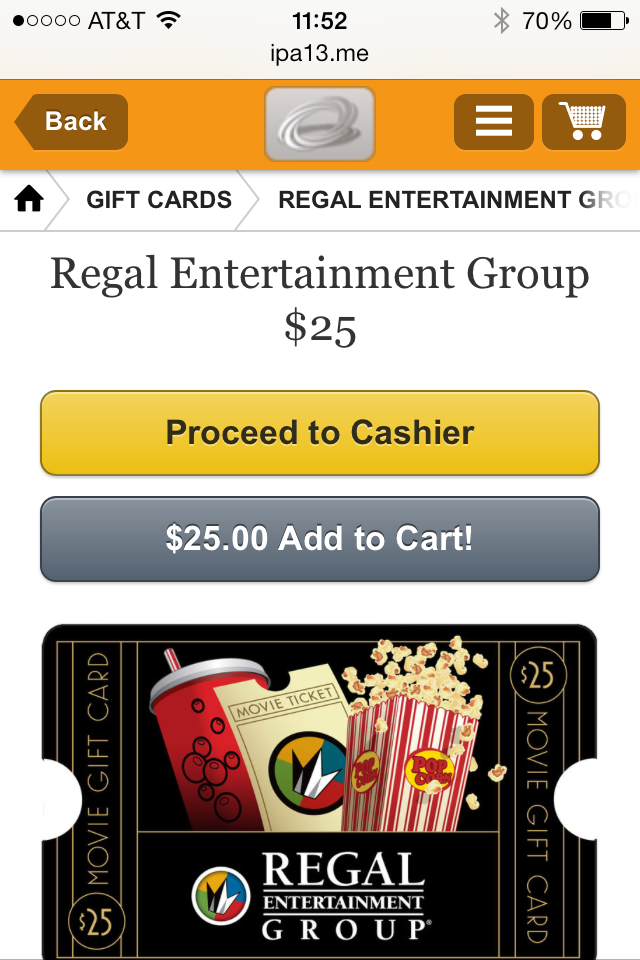The width and height of the screenshot is (640, 960).
Task: Tap the Bluetooth status icon
Action: tap(502, 21)
